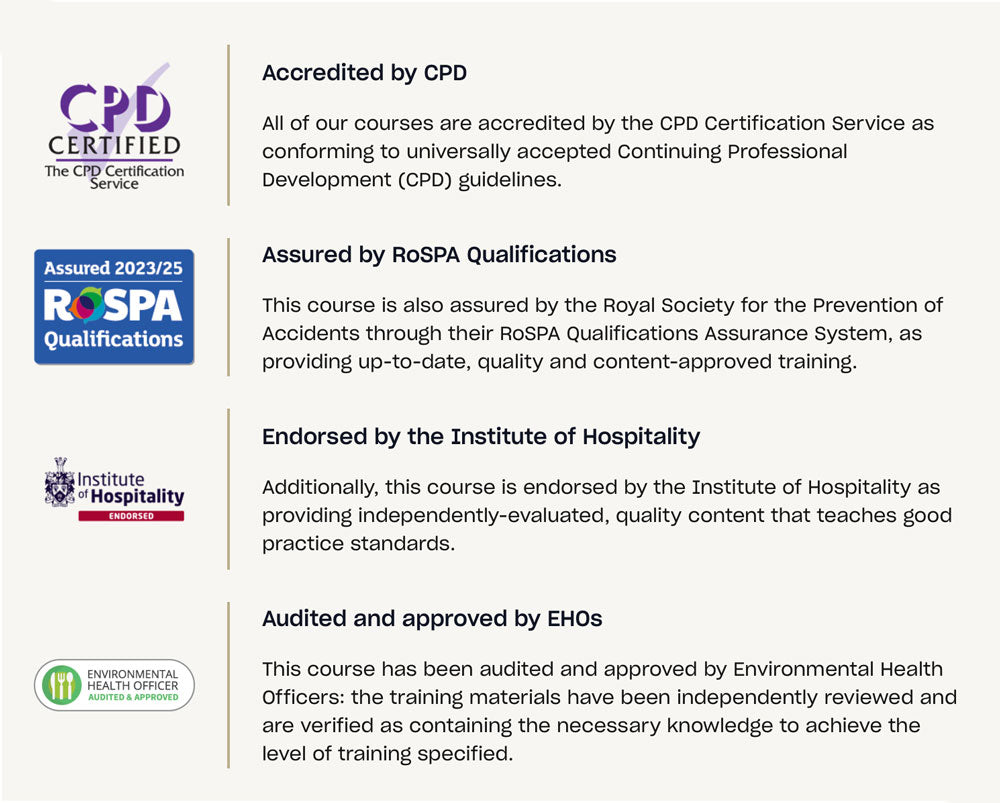The height and width of the screenshot is (803, 1000).
Task: Click the paragraph about CPD Certification Service guidelines
Action: [x=598, y=152]
